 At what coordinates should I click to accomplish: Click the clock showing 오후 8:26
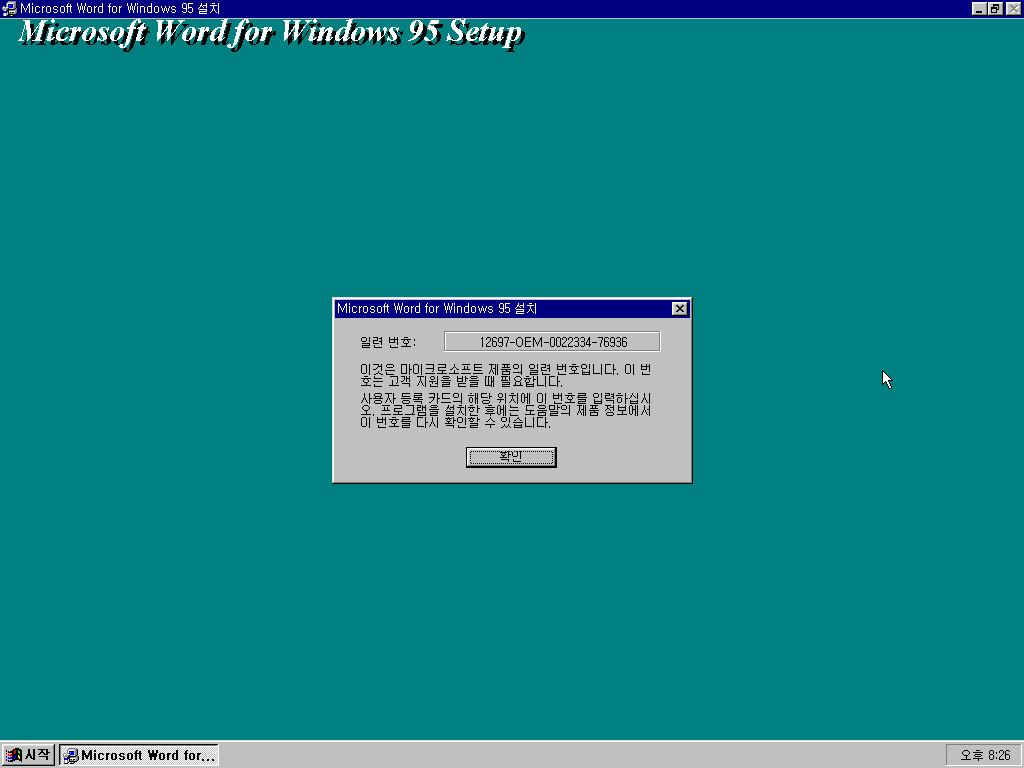[x=984, y=755]
